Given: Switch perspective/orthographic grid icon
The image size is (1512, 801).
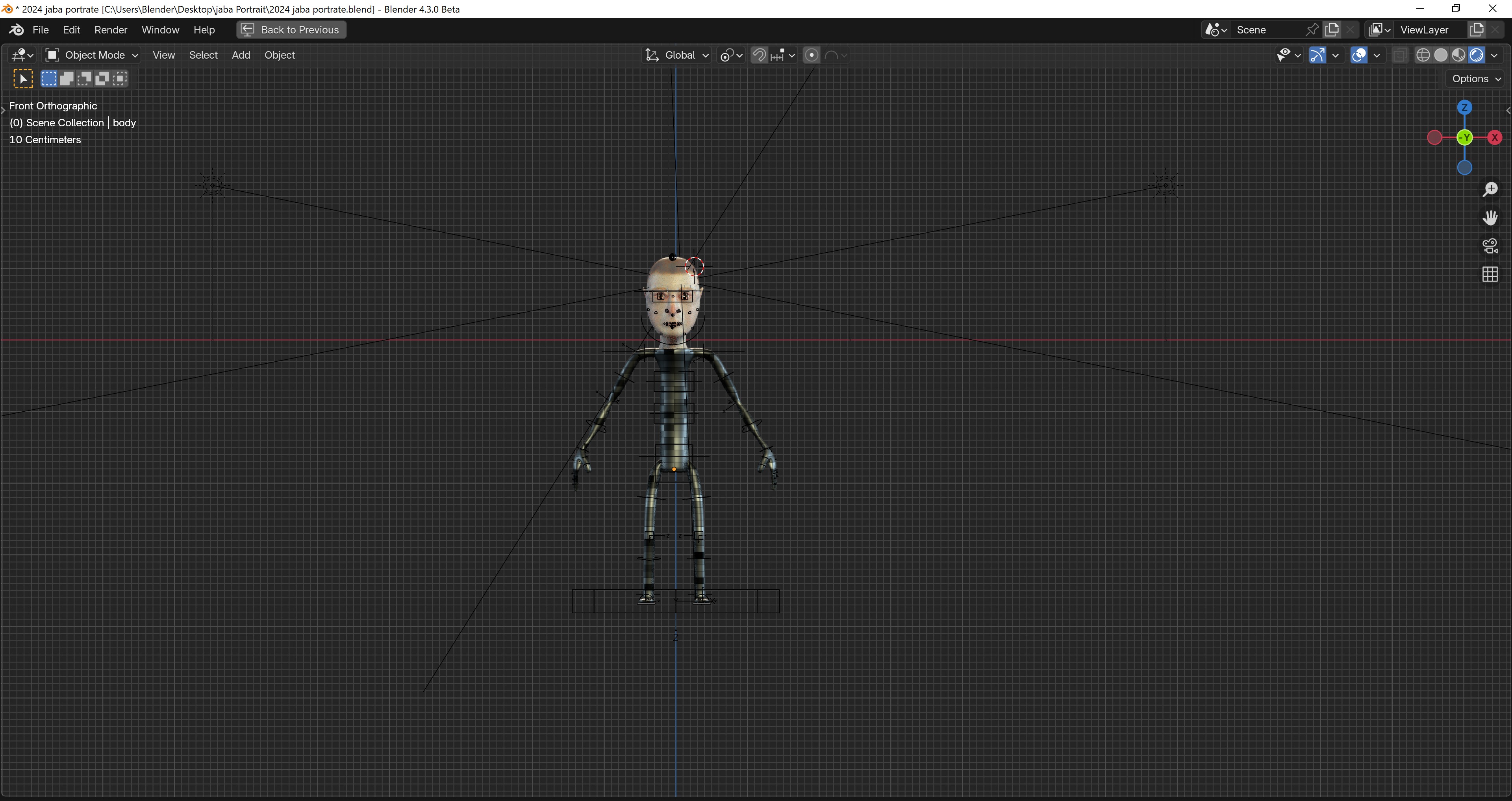Looking at the screenshot, I should pyautogui.click(x=1490, y=274).
